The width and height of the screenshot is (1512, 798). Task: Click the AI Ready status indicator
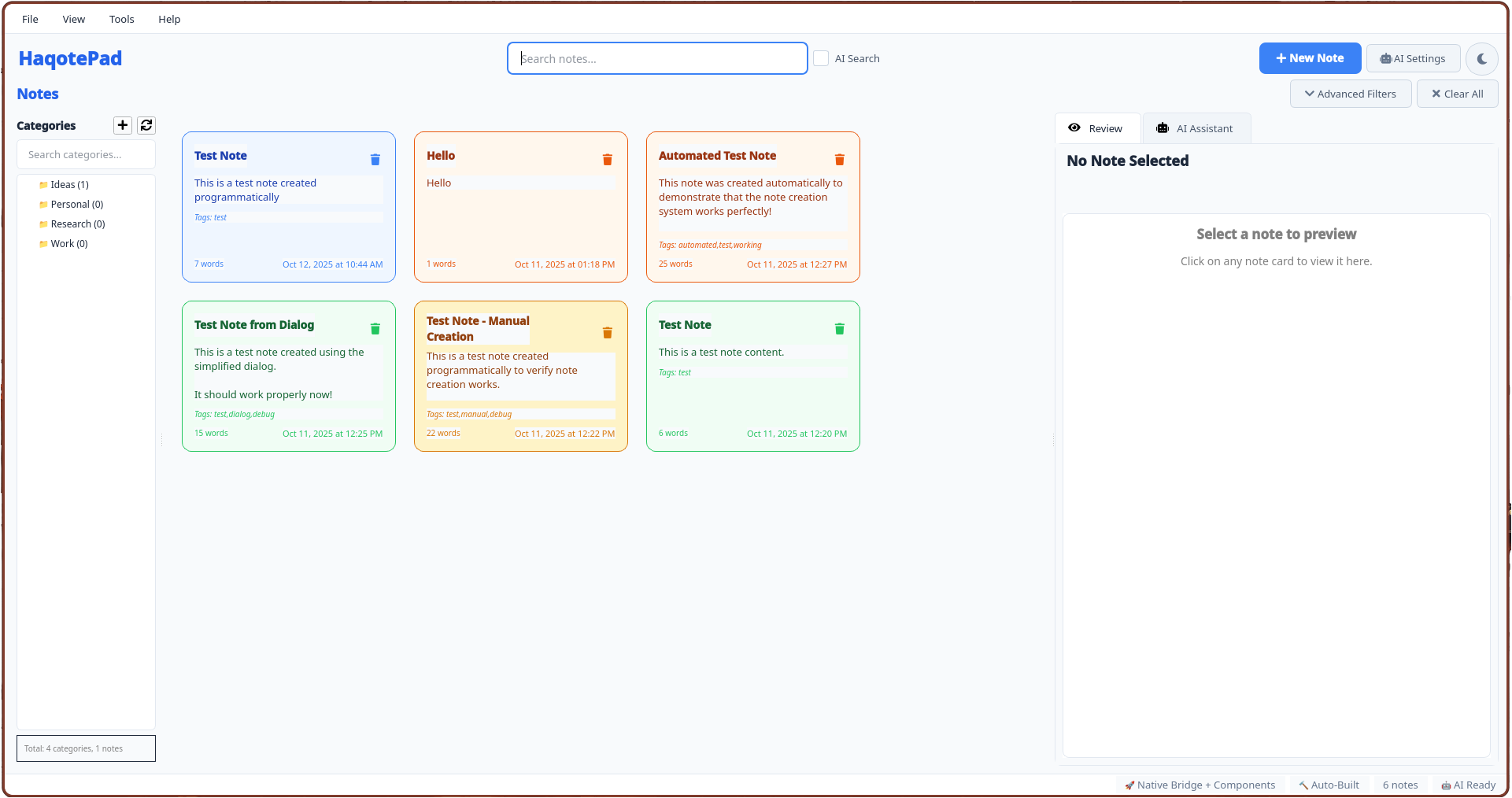point(1468,785)
